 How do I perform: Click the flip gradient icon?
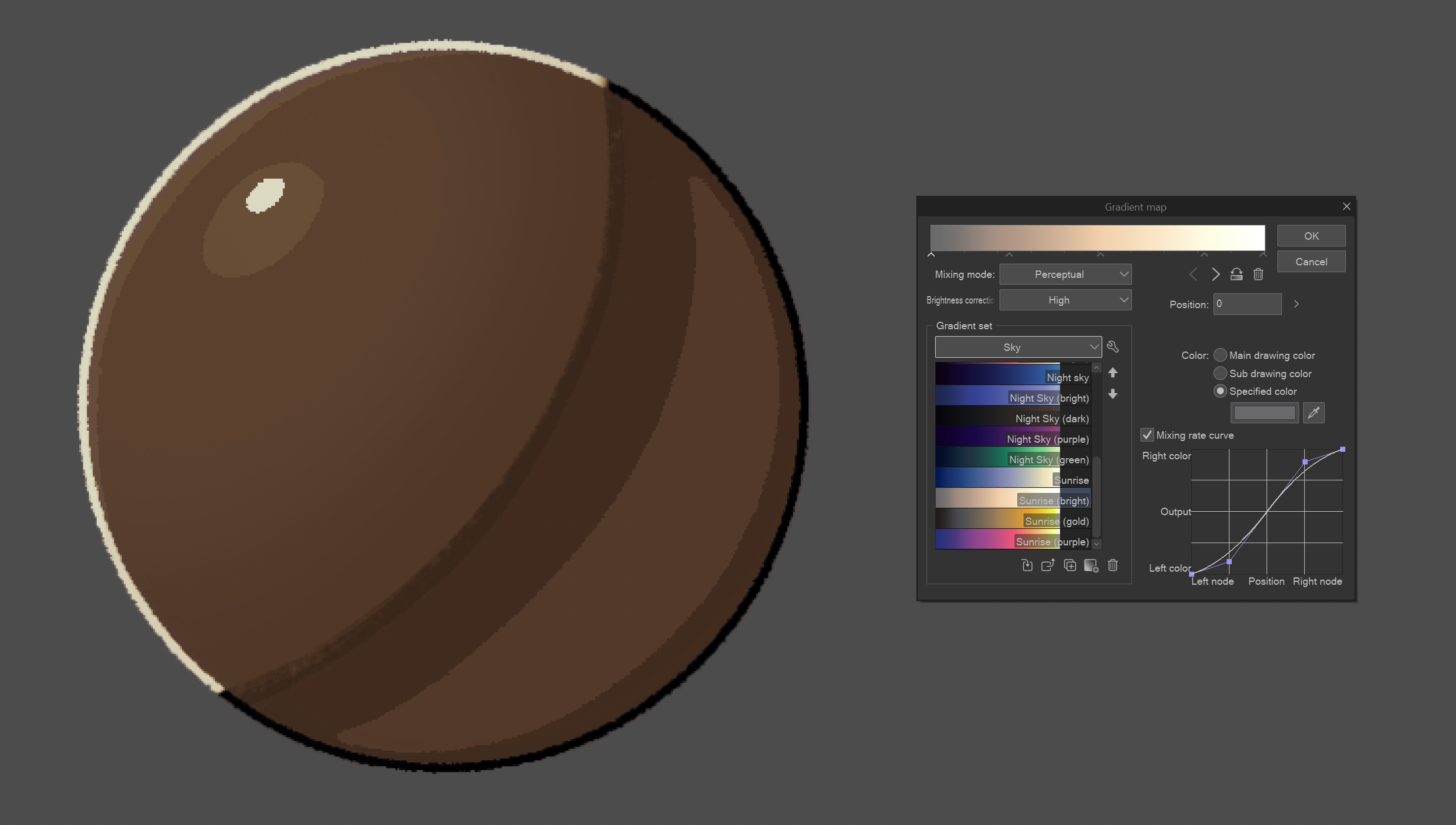pos(1236,274)
